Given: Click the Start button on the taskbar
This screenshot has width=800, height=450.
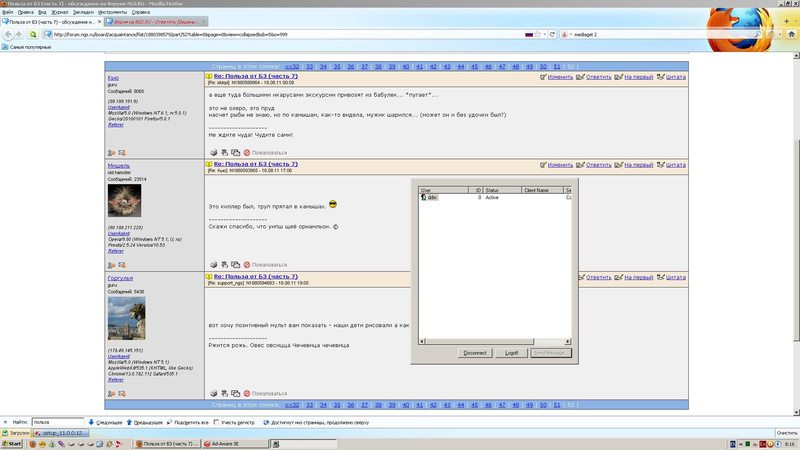Looking at the screenshot, I should click(13, 443).
